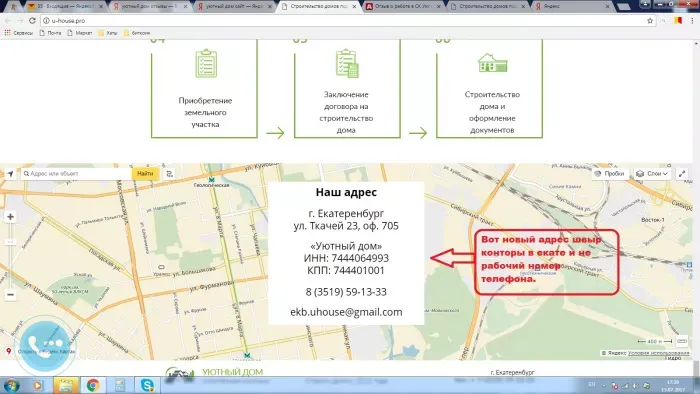Click phone number 8 (3519) 59-13-33
Screen dimensions: 700x394
(x=346, y=292)
